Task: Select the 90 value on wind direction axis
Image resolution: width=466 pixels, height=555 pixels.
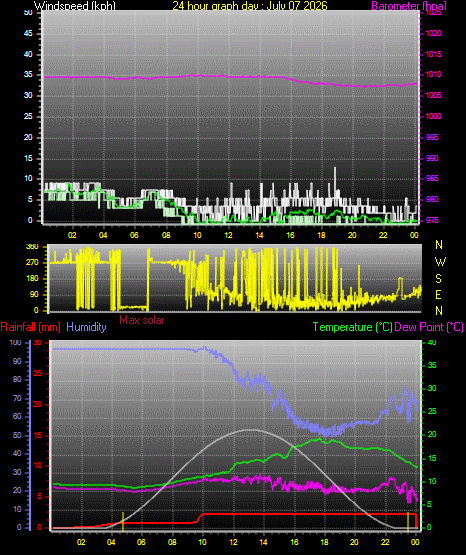Action: [34, 294]
